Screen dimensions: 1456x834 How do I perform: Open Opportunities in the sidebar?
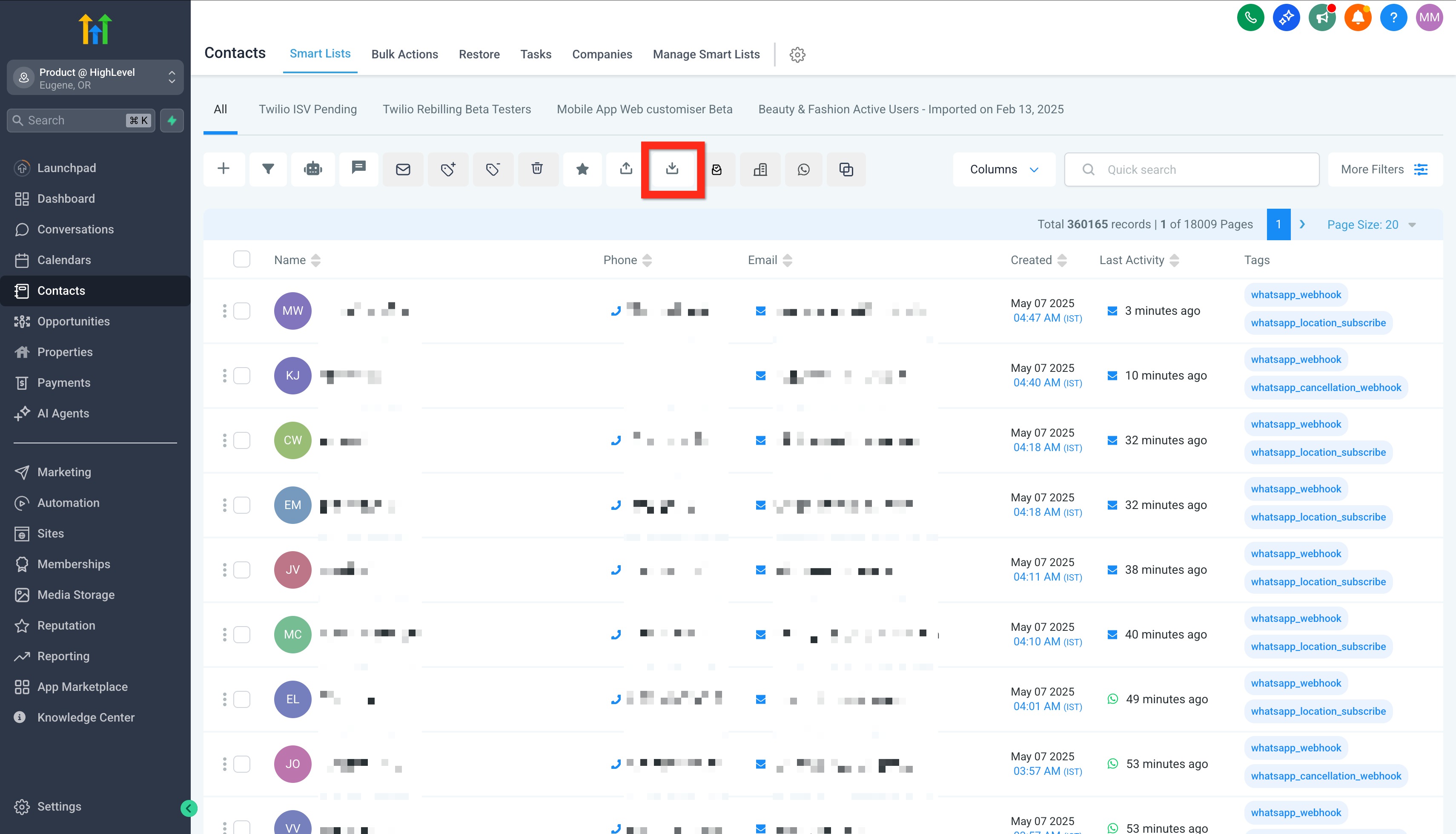click(73, 321)
